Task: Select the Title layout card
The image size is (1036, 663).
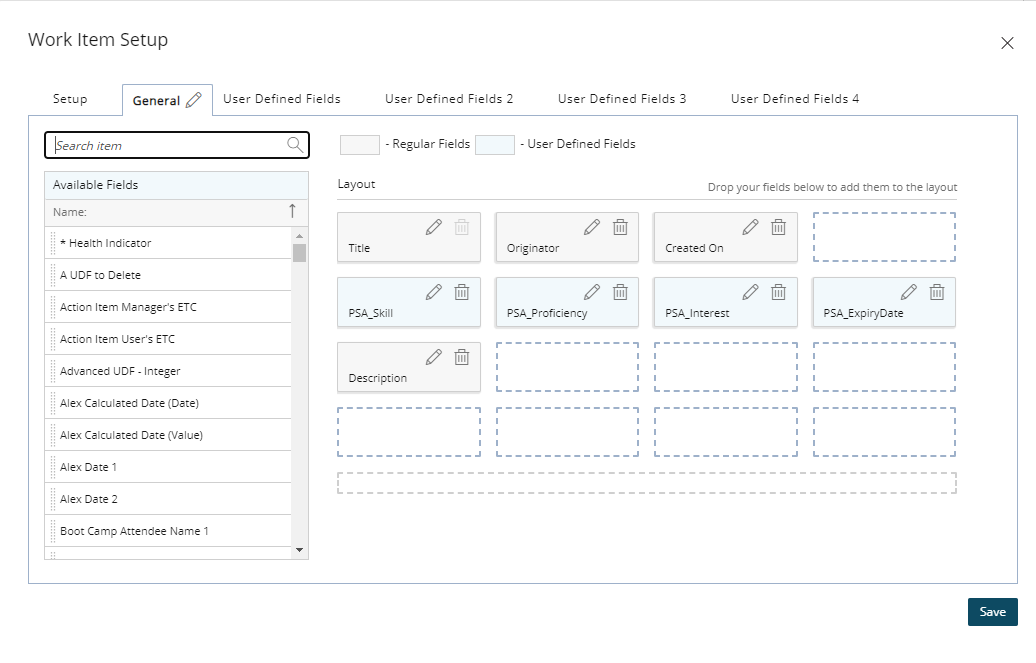Action: (409, 237)
